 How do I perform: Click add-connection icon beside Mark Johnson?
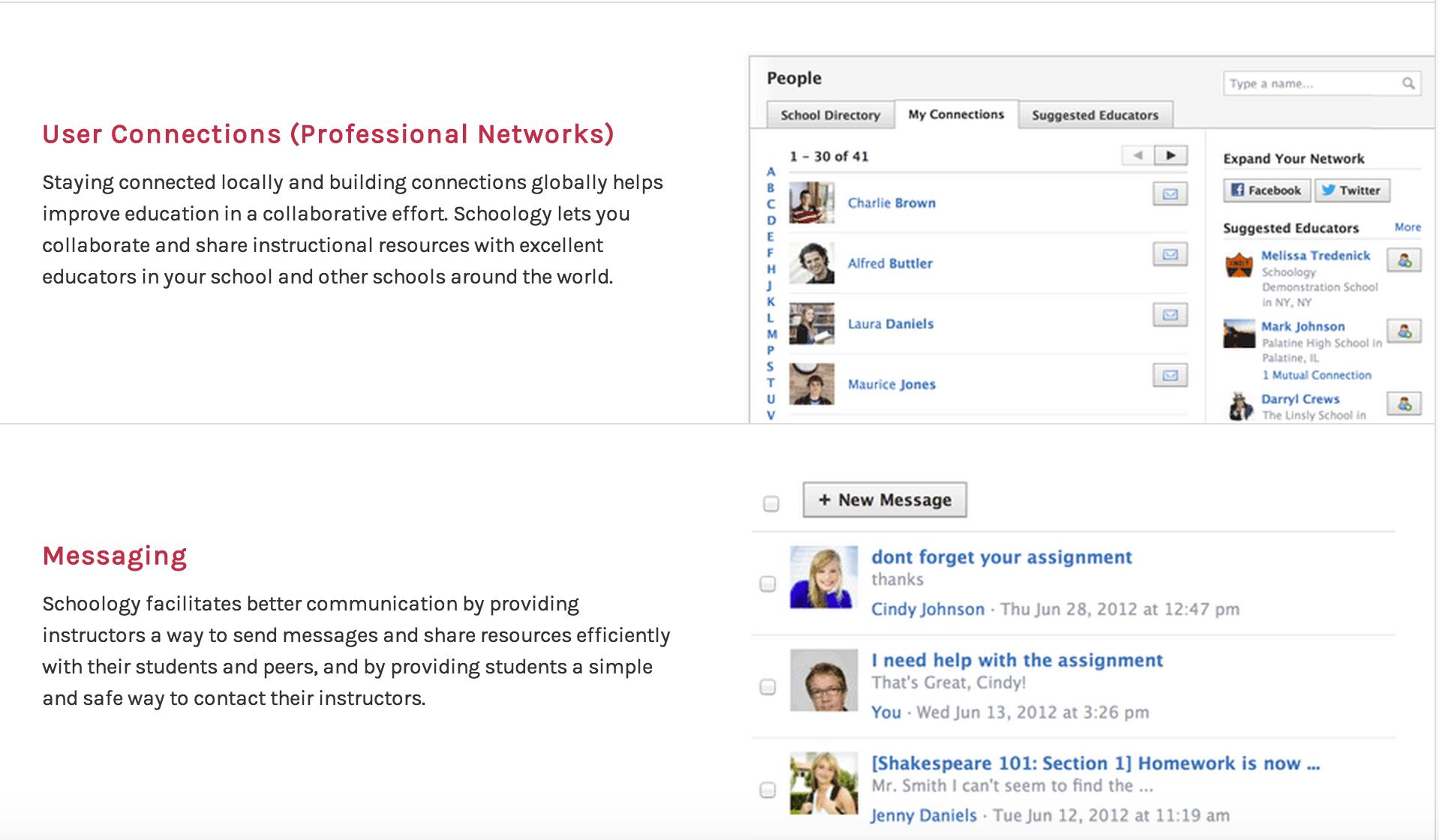pyautogui.click(x=1404, y=331)
